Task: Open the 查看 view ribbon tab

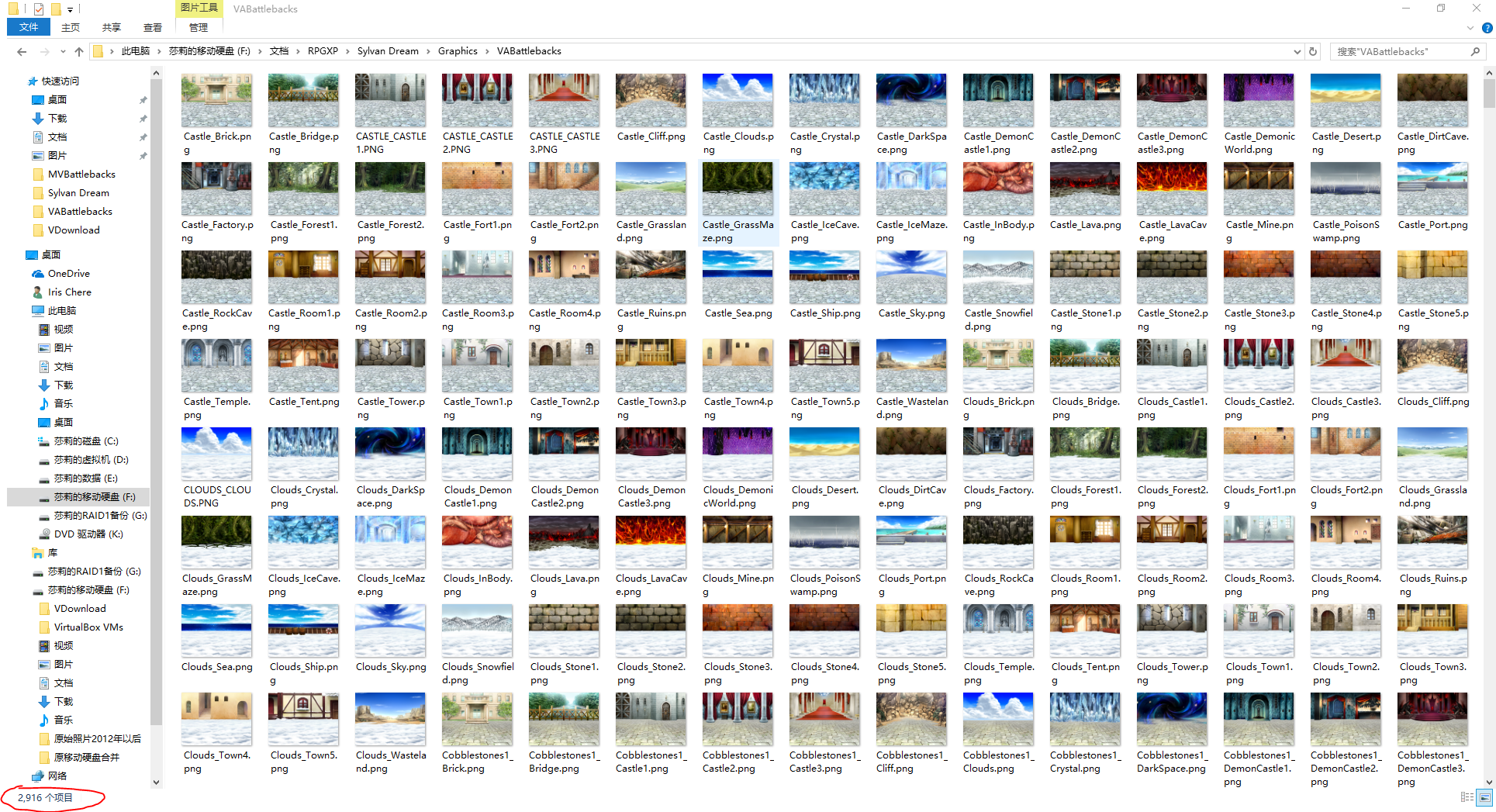Action: (153, 27)
